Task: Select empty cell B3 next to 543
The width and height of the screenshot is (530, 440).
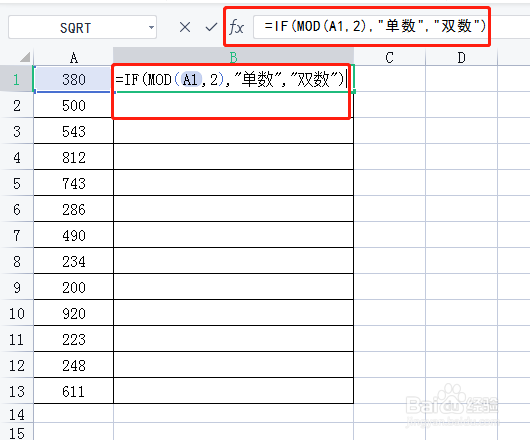Action: [x=233, y=131]
